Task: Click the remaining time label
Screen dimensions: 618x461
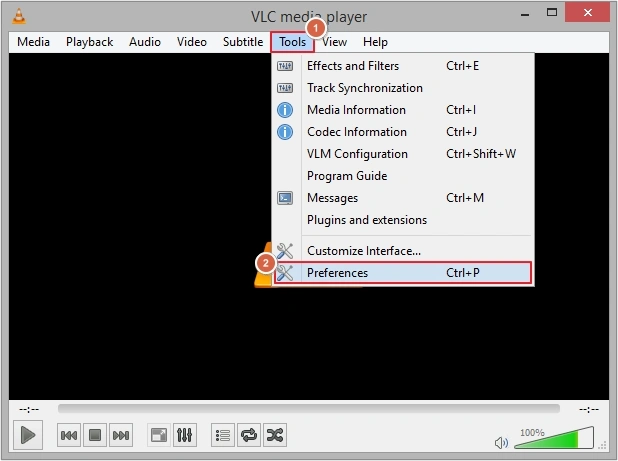Action: (589, 410)
